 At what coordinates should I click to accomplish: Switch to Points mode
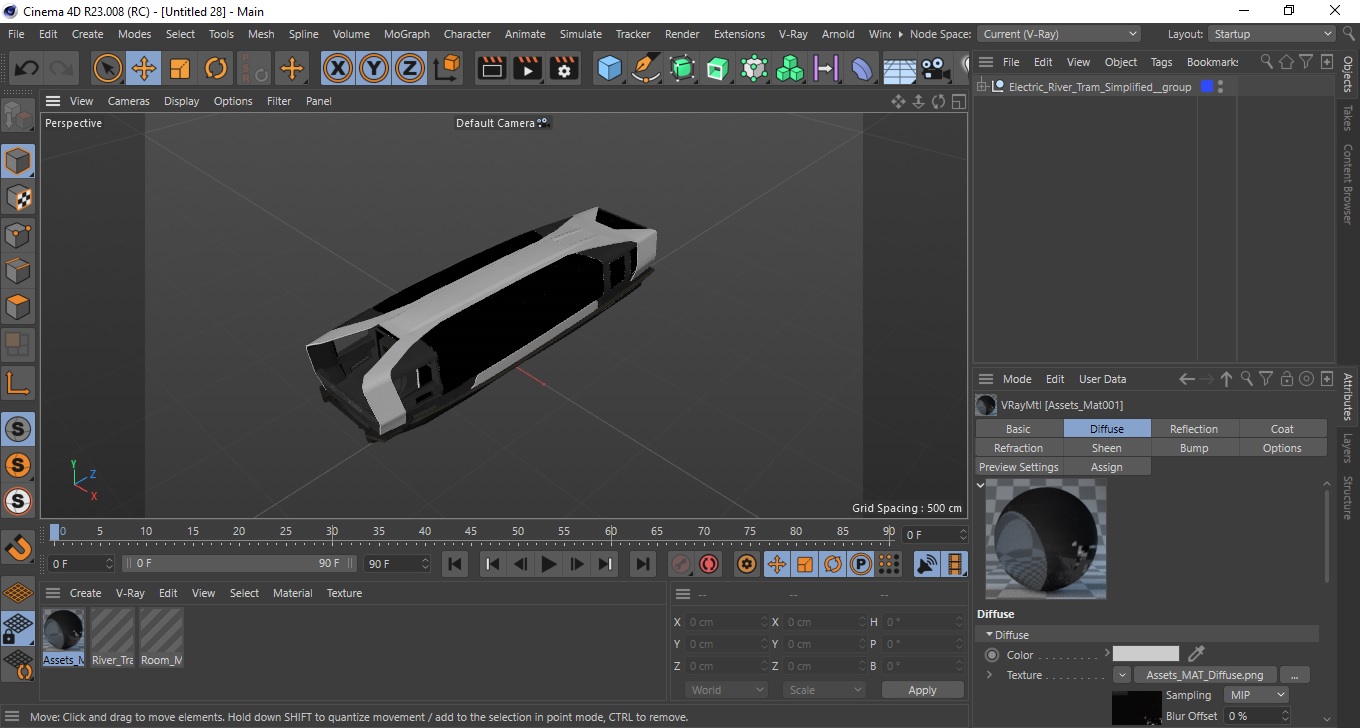click(x=18, y=234)
